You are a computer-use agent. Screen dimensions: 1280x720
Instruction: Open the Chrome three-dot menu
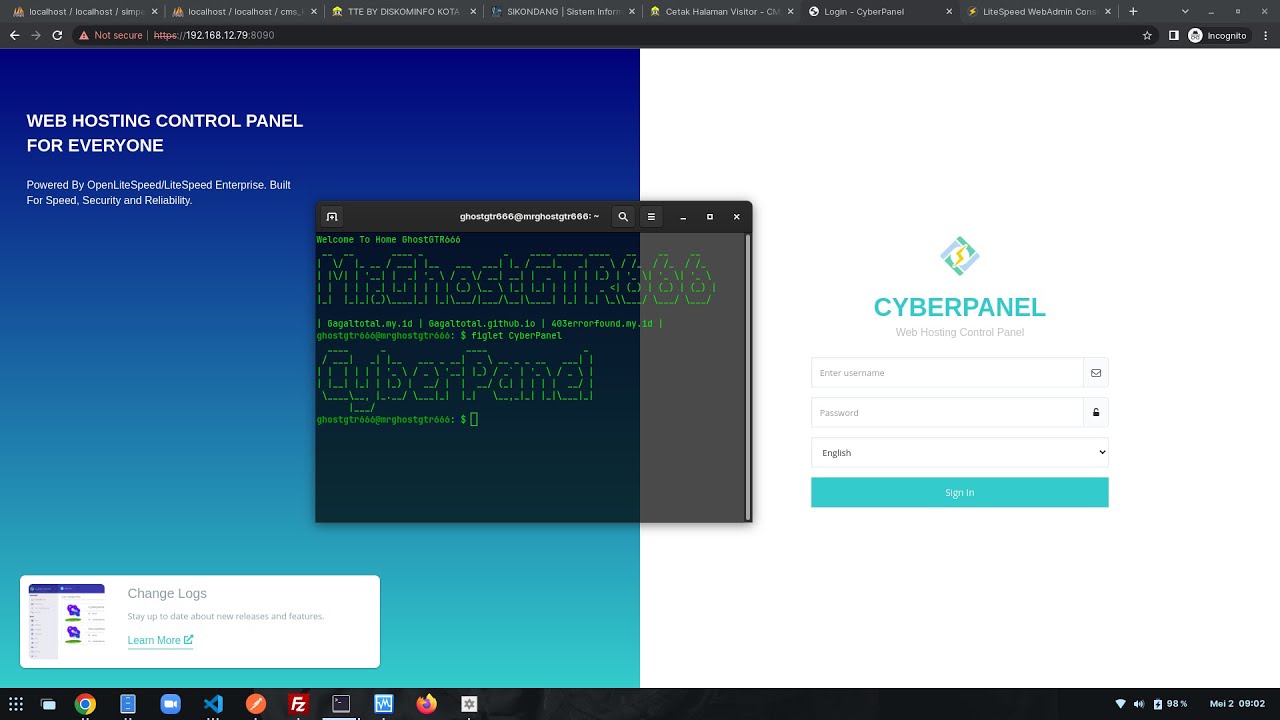pyautogui.click(x=1265, y=35)
